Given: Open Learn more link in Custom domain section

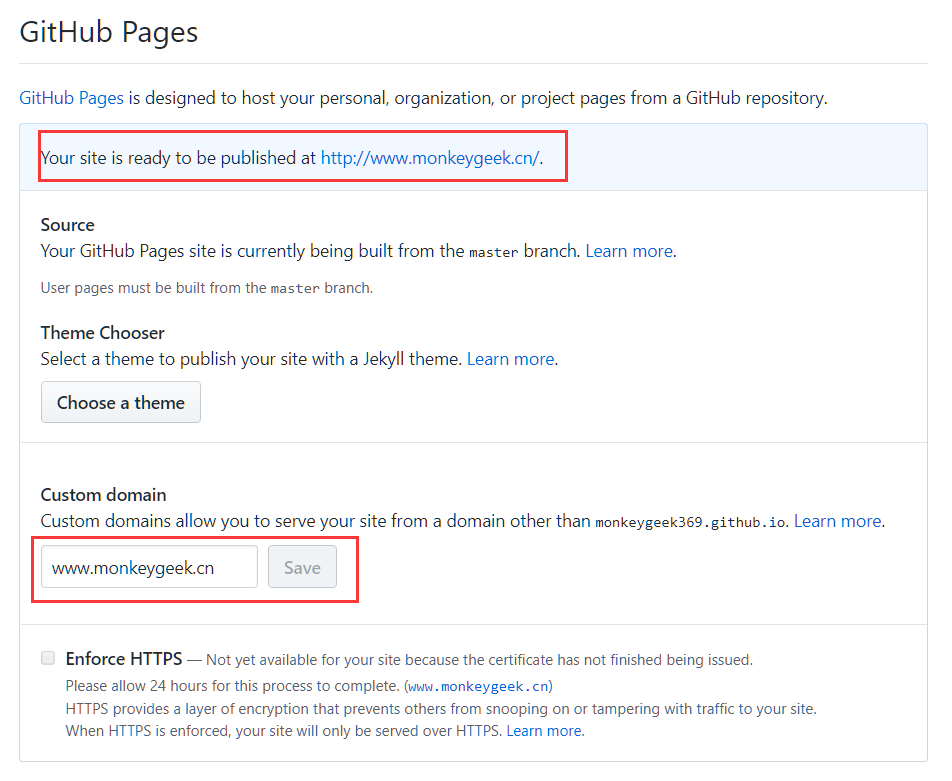Looking at the screenshot, I should (838, 521).
